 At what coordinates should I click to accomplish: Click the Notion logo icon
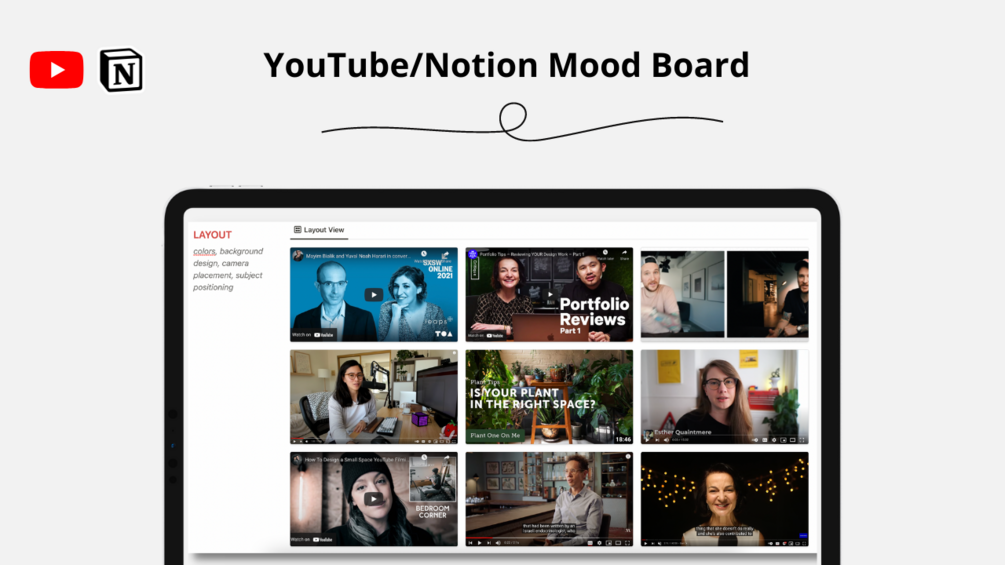click(x=121, y=70)
